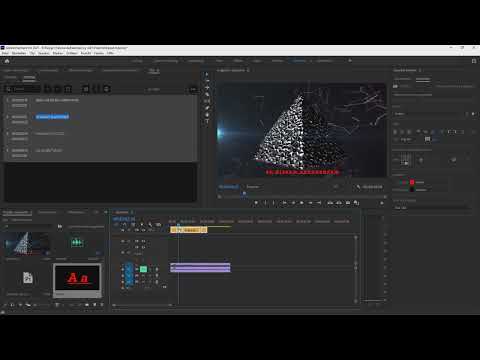This screenshot has height=360, width=480.
Task: Click the Mark In button
Action: [x=265, y=203]
